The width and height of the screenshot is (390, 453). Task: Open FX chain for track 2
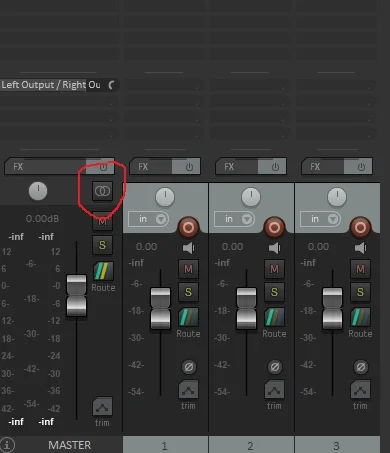click(237, 166)
